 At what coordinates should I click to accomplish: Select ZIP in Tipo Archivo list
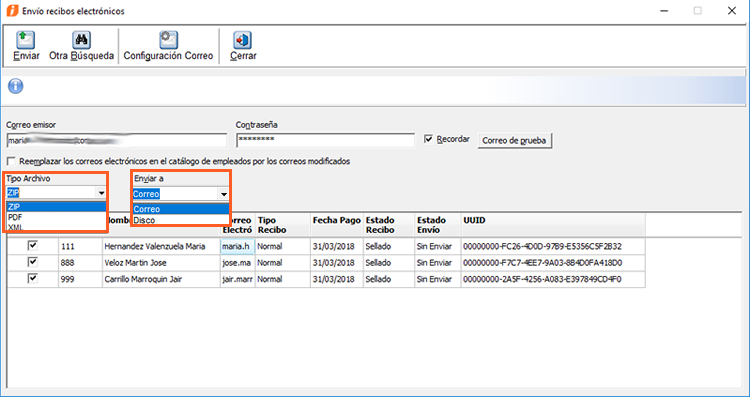point(56,207)
